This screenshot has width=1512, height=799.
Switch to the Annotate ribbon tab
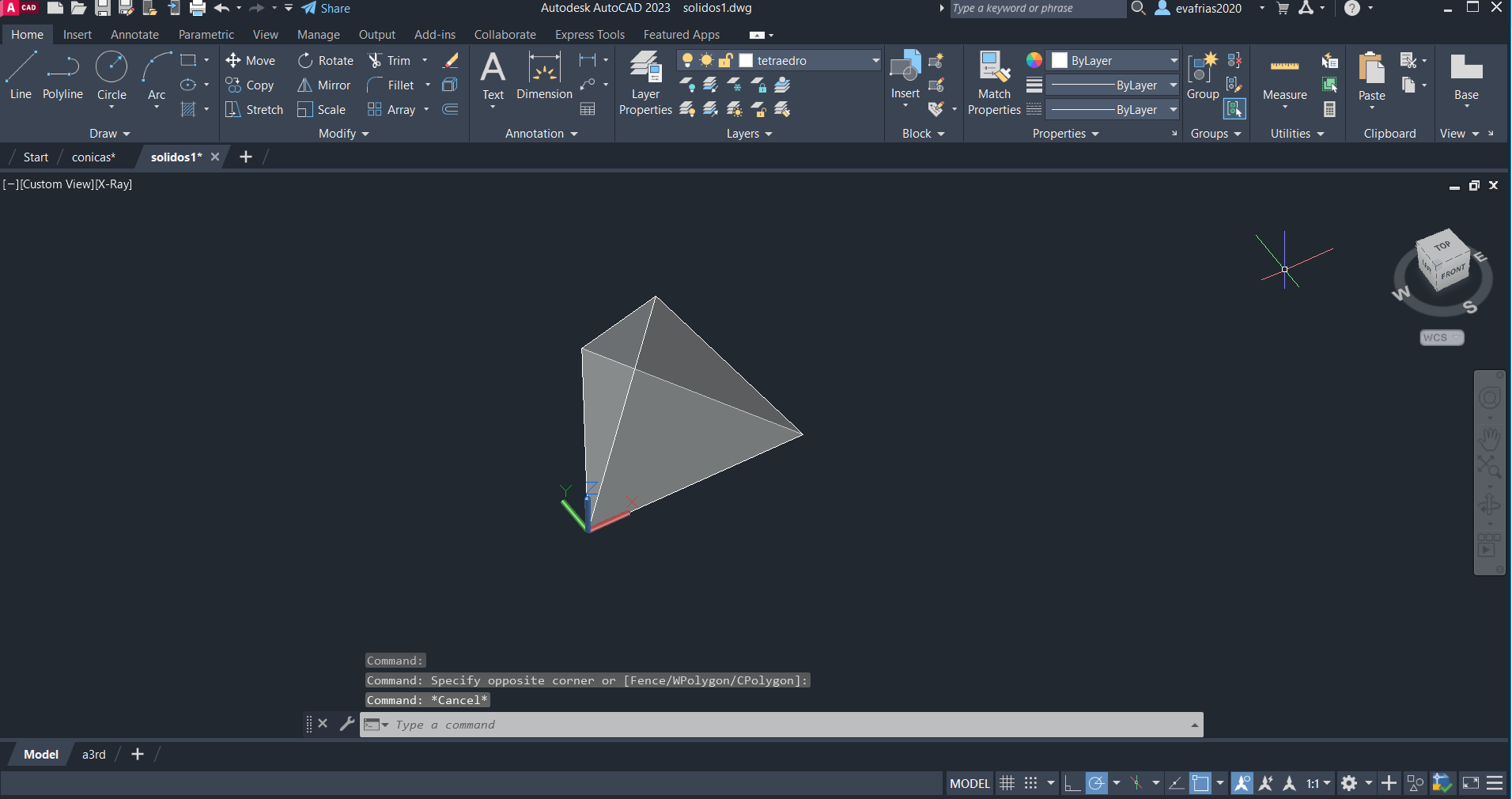click(134, 35)
